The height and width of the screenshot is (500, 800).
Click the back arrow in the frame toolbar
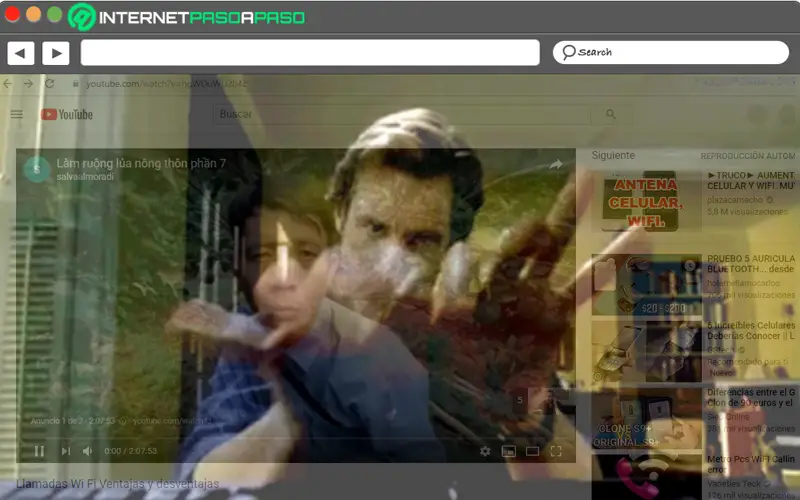[21, 53]
